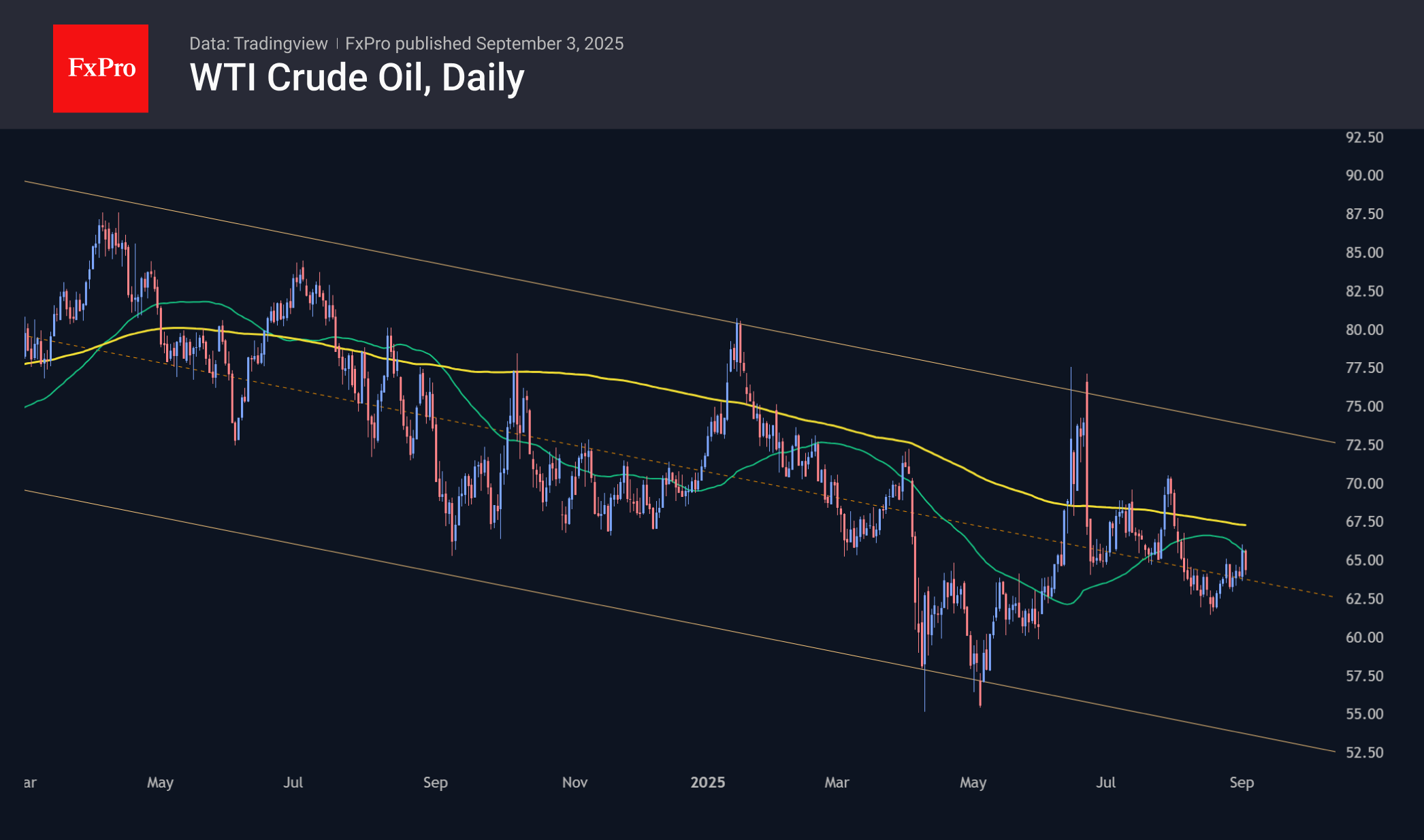Click the FxPro published September 3, 2025 text

pyautogui.click(x=484, y=44)
